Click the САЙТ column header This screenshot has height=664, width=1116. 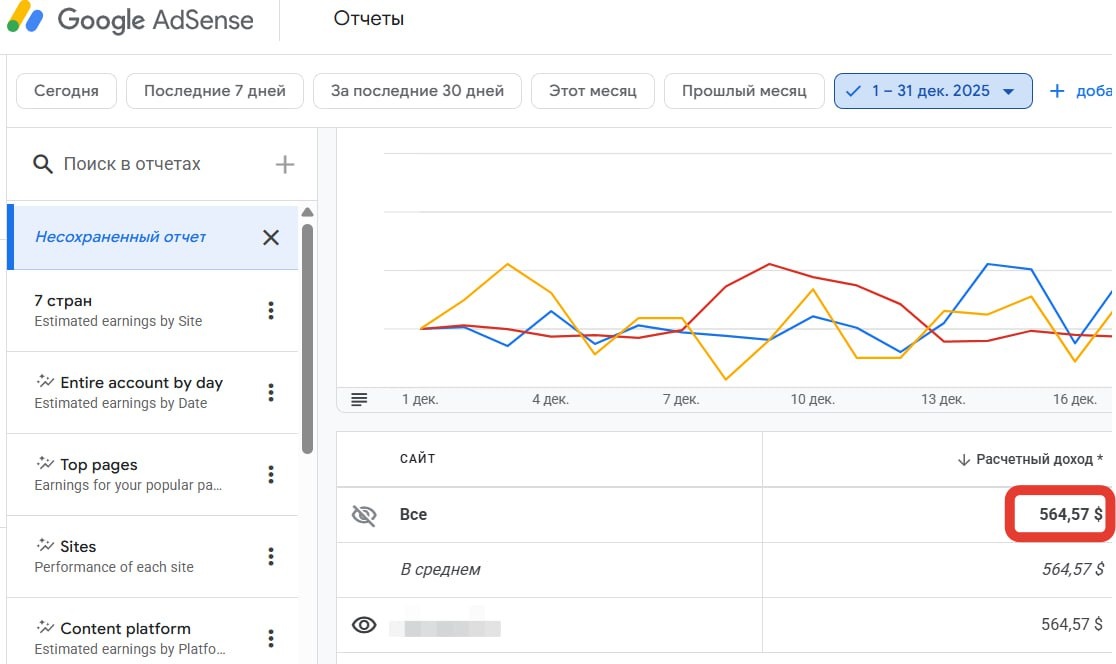418,459
